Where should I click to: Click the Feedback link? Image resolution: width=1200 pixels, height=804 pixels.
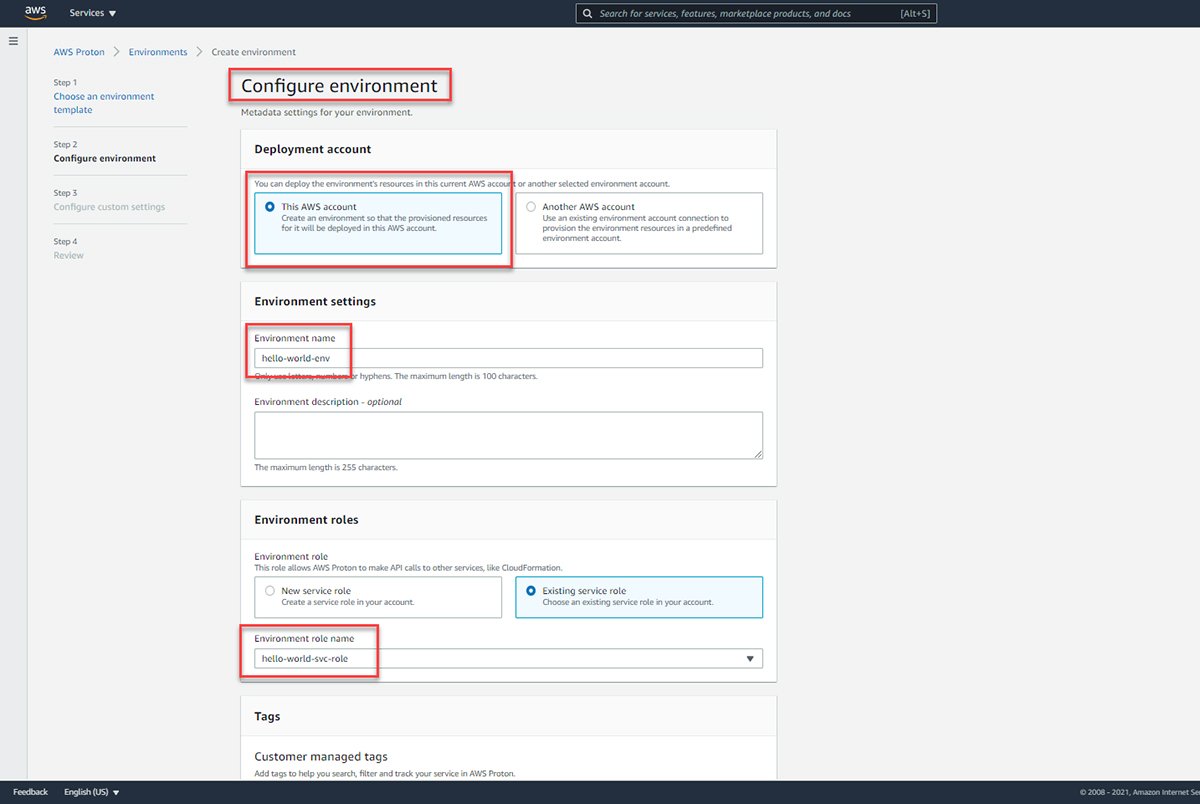29,791
